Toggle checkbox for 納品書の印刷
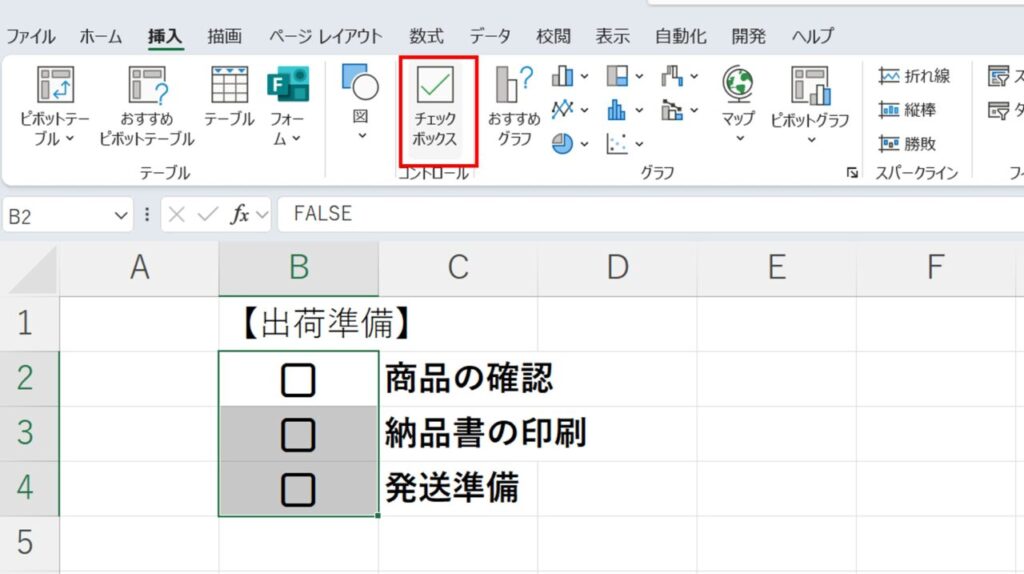Screen dimensions: 1024x574 coord(298,435)
